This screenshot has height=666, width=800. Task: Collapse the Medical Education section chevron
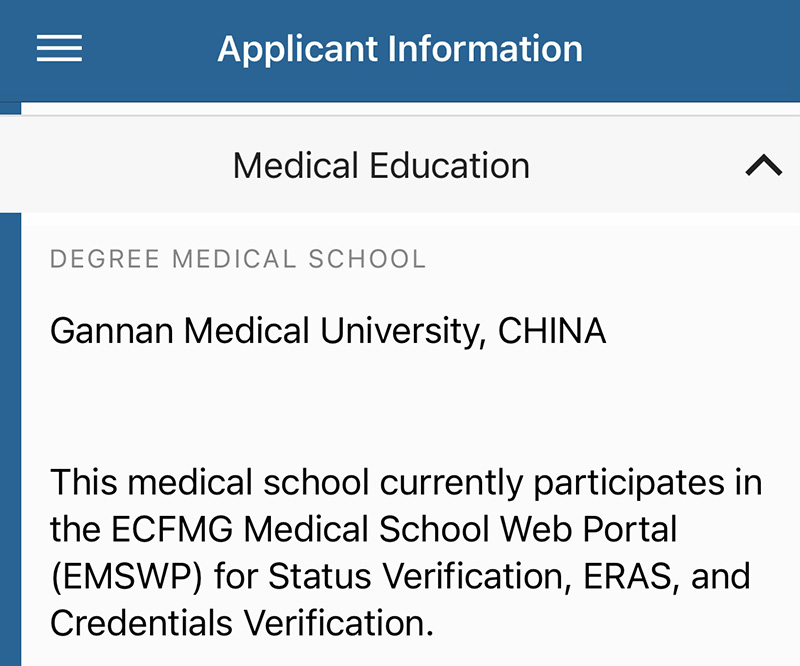click(763, 166)
